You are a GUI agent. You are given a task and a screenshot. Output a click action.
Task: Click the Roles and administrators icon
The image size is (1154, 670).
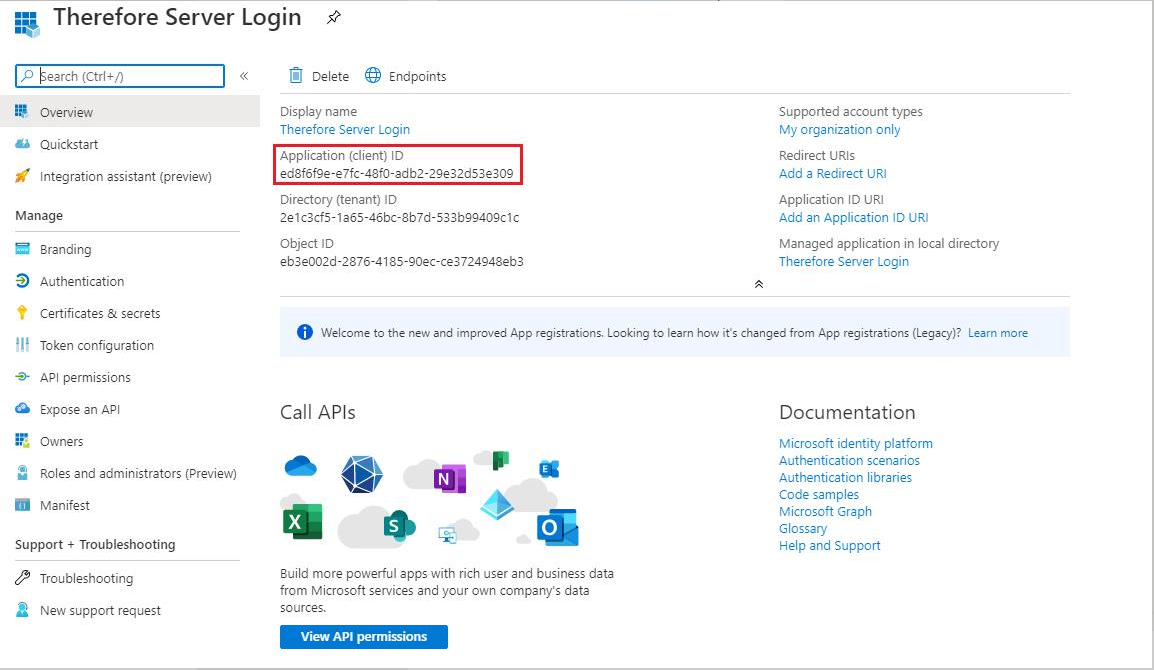(22, 473)
